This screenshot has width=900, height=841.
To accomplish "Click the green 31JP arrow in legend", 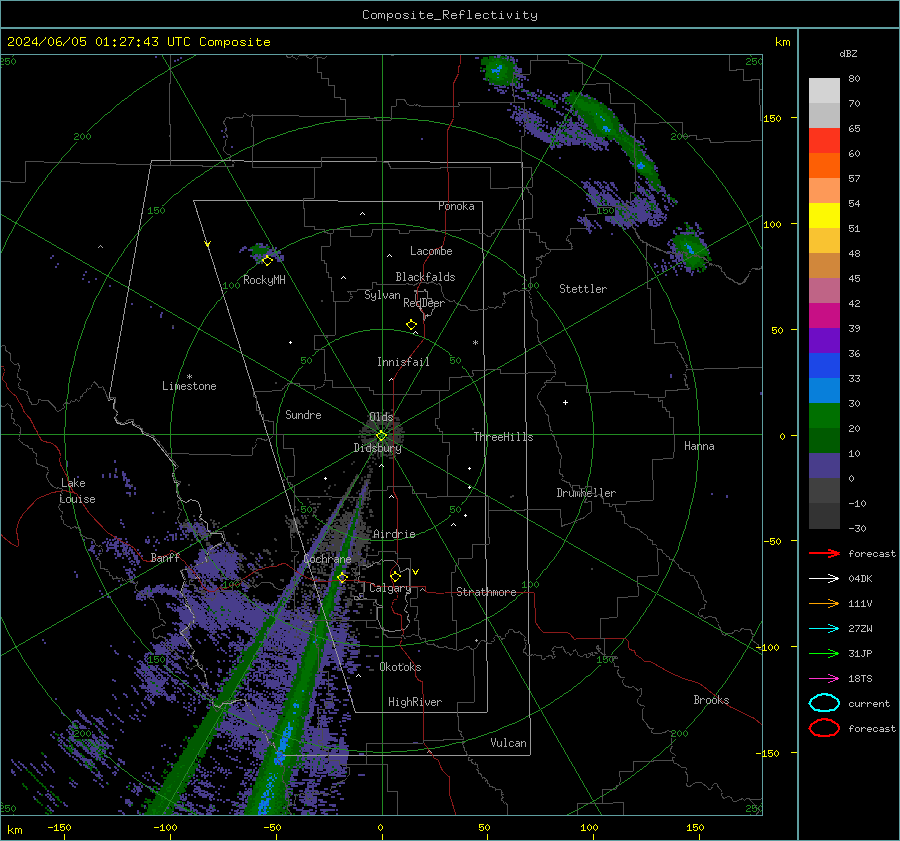I will click(x=824, y=653).
